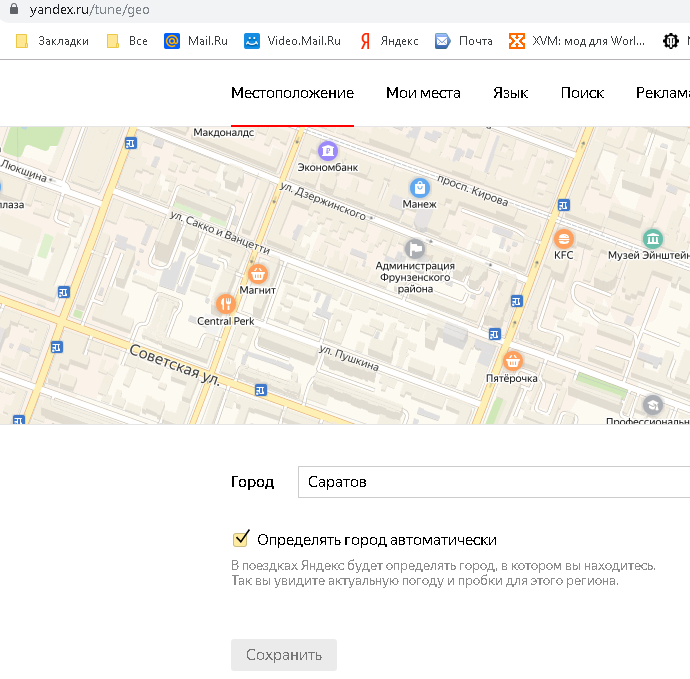Viewport: 690px width, 679px height.
Task: Click the Пятёрочка store marker
Action: click(513, 361)
